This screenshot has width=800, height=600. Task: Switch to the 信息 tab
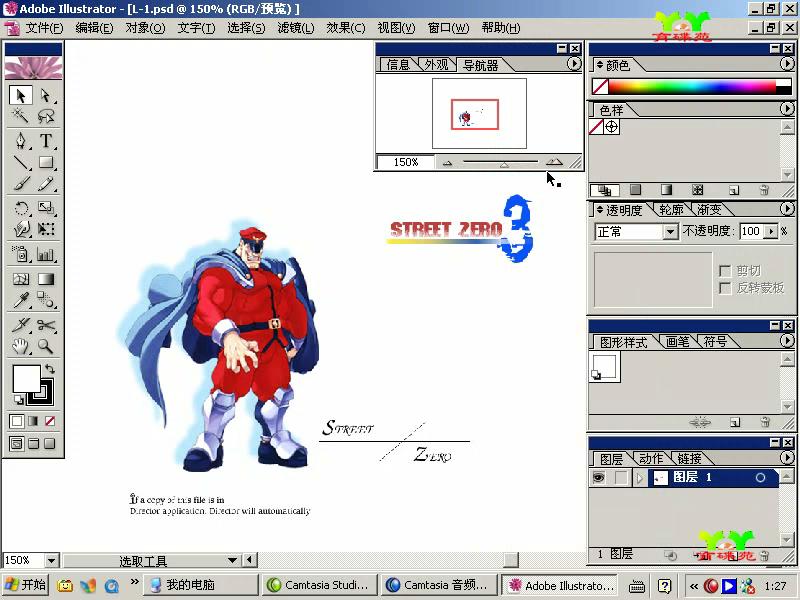pyautogui.click(x=398, y=65)
